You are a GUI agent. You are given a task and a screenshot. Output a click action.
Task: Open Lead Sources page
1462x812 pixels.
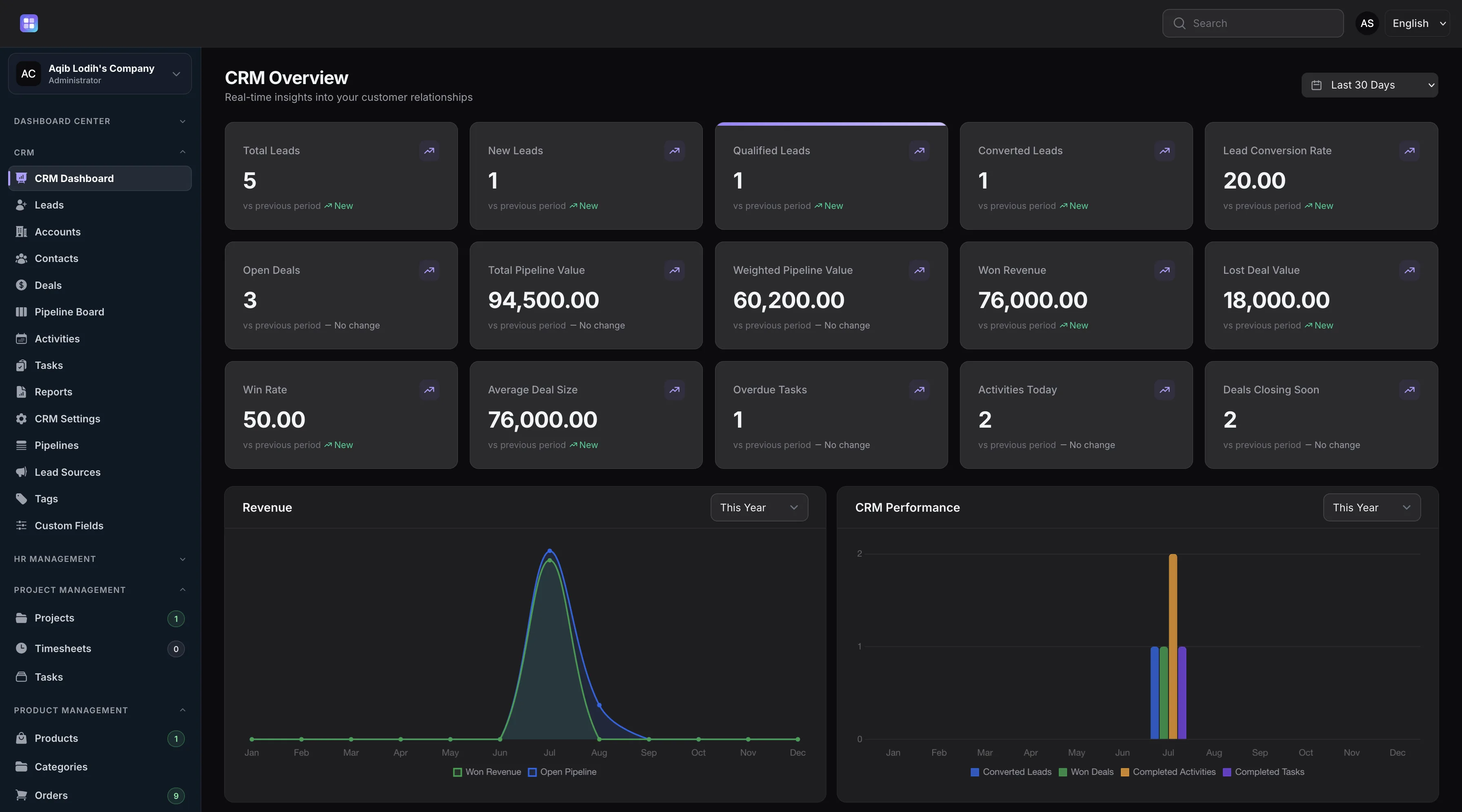[x=100, y=472]
